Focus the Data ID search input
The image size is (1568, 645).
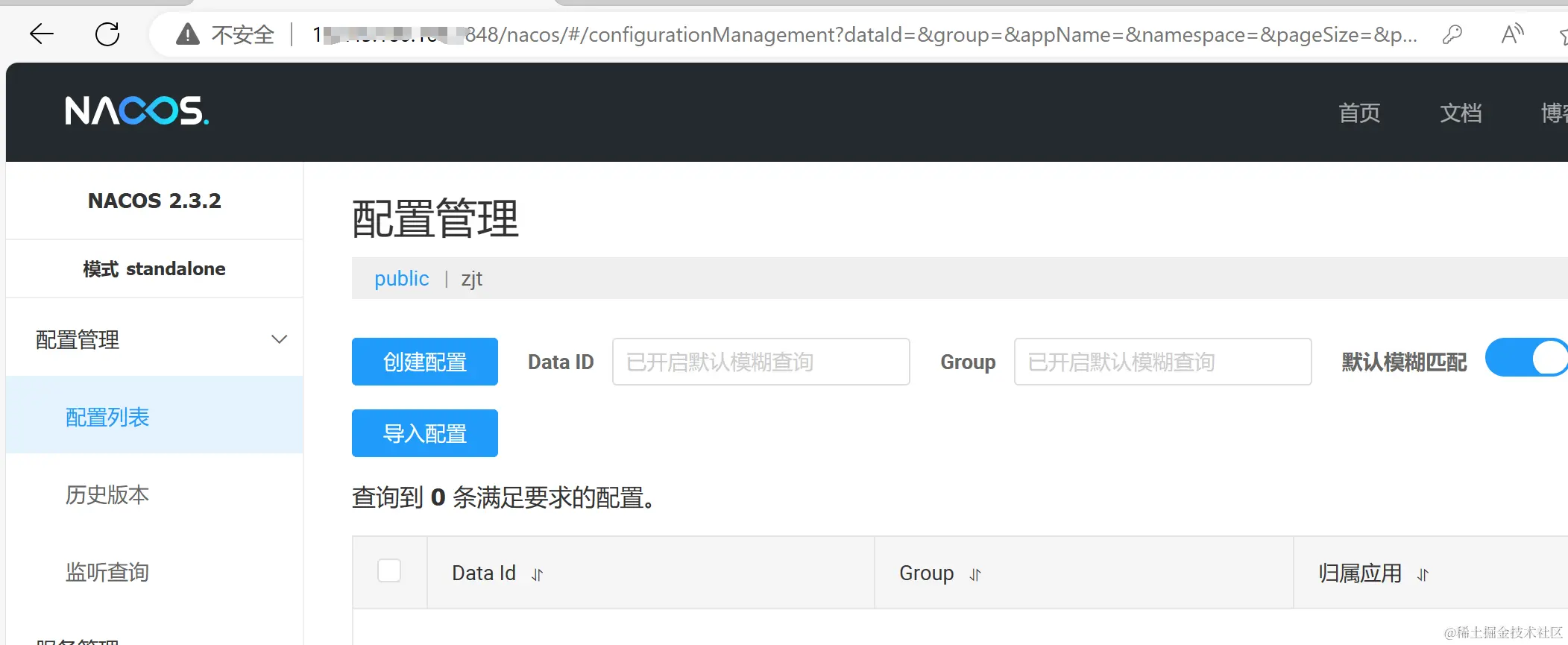click(761, 362)
